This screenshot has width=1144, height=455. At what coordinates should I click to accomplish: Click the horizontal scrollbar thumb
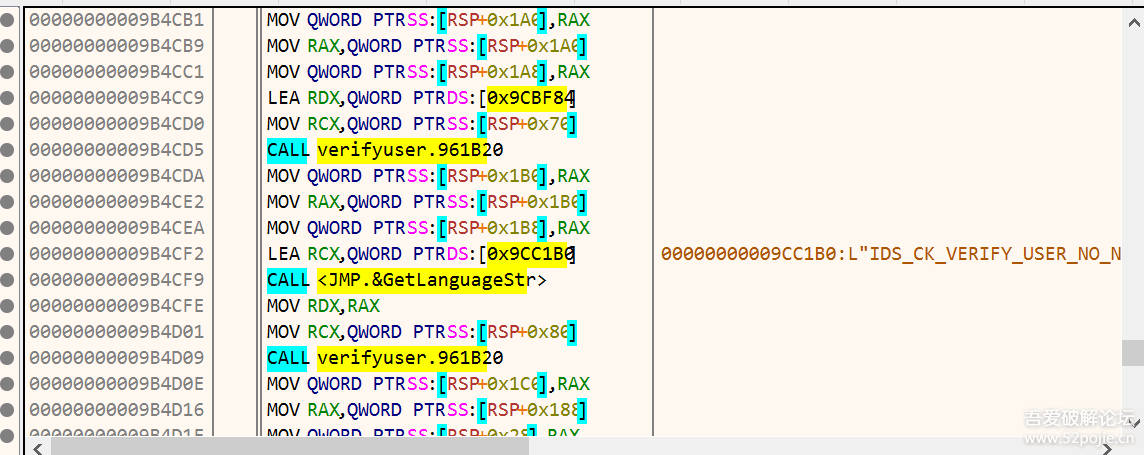[290, 446]
